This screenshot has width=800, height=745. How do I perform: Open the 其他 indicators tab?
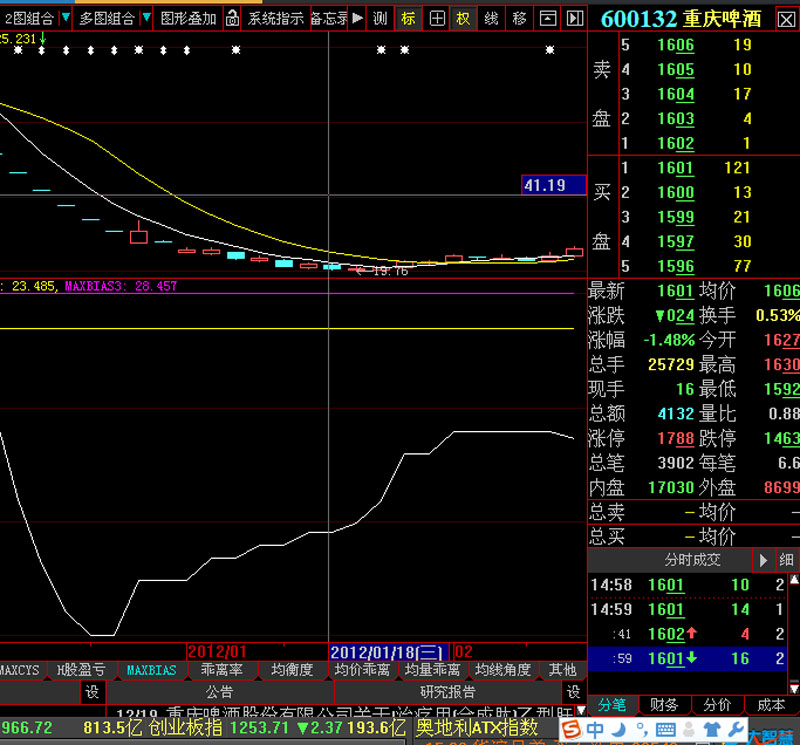click(563, 670)
